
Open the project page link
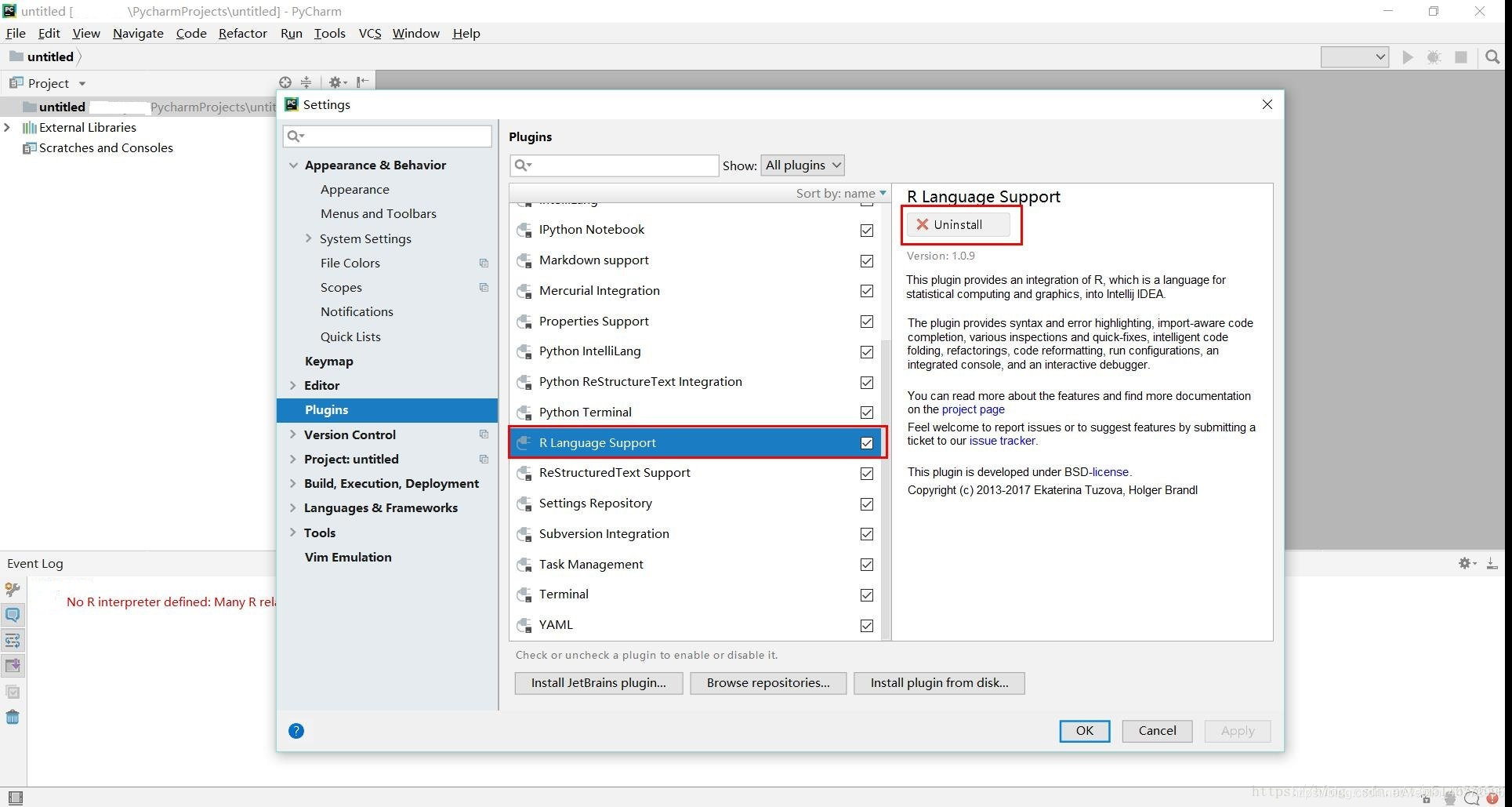[973, 409]
